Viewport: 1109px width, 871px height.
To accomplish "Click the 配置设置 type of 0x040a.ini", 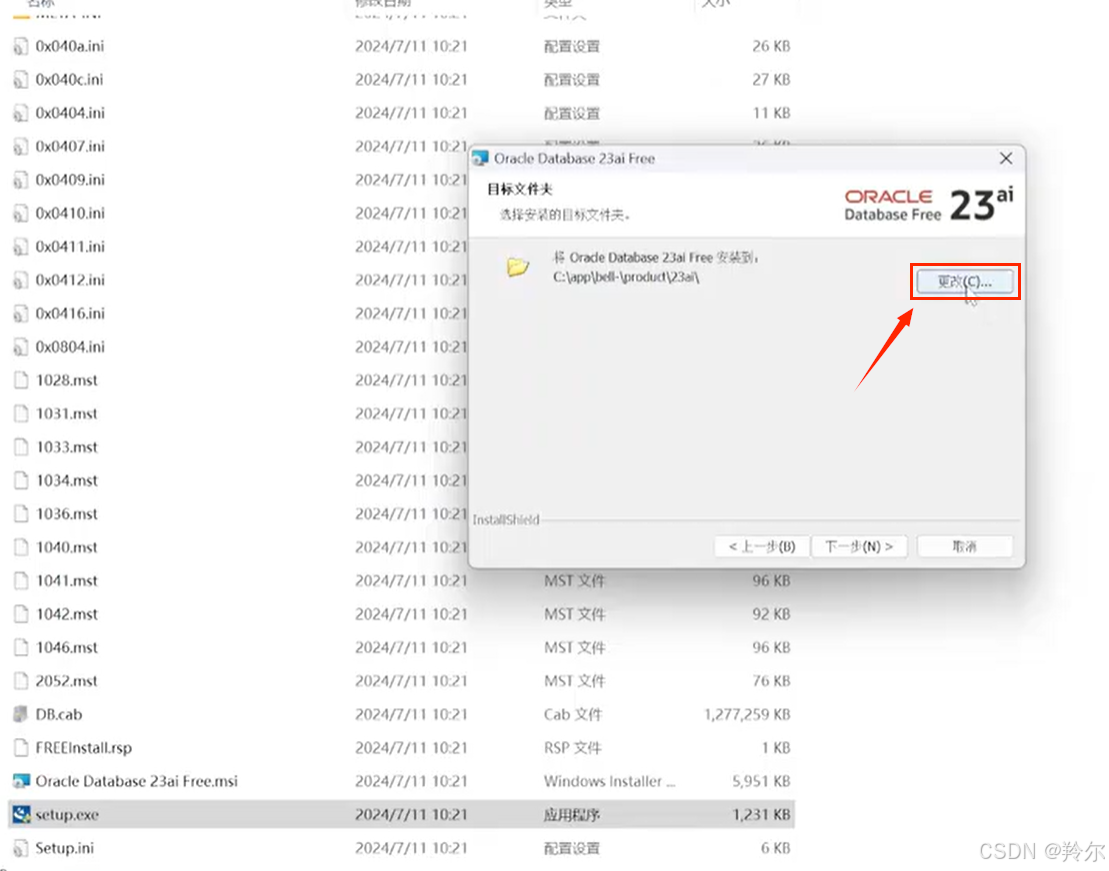I will (x=571, y=47).
